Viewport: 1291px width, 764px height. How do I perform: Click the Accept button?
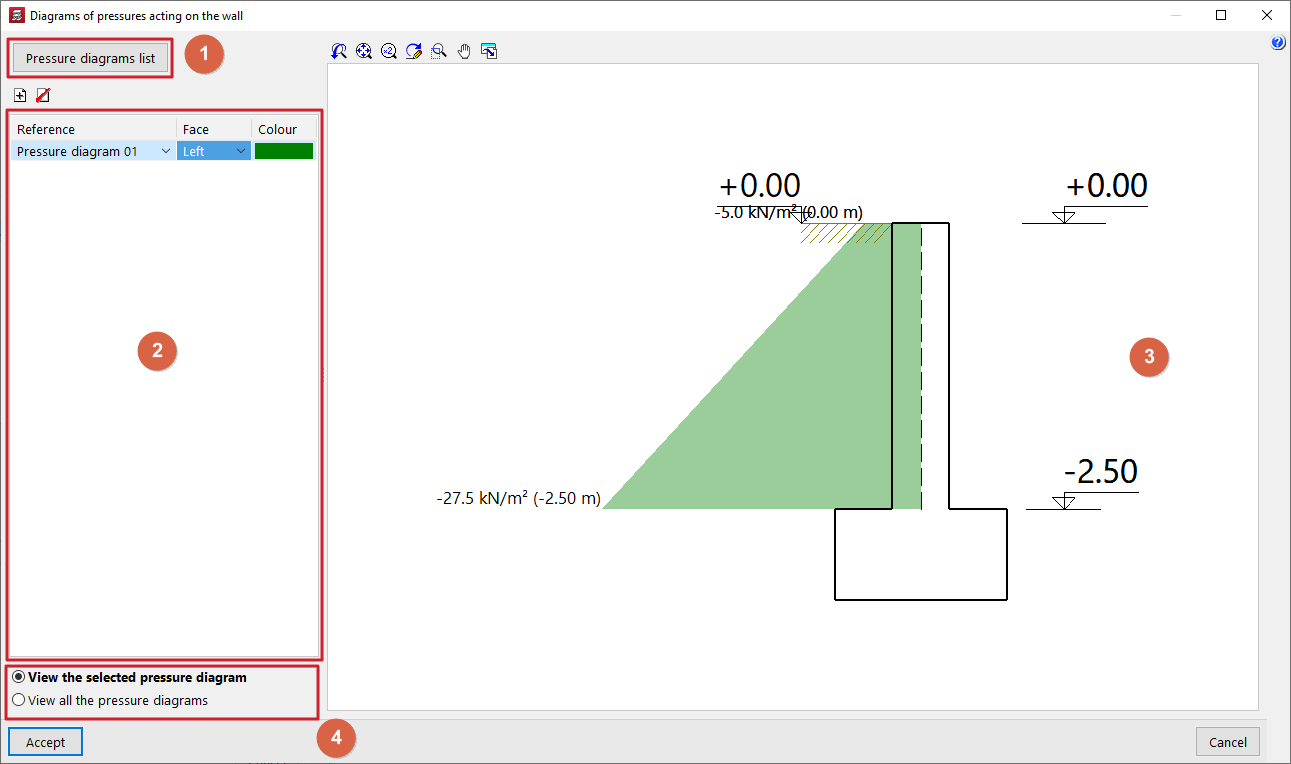tap(45, 742)
